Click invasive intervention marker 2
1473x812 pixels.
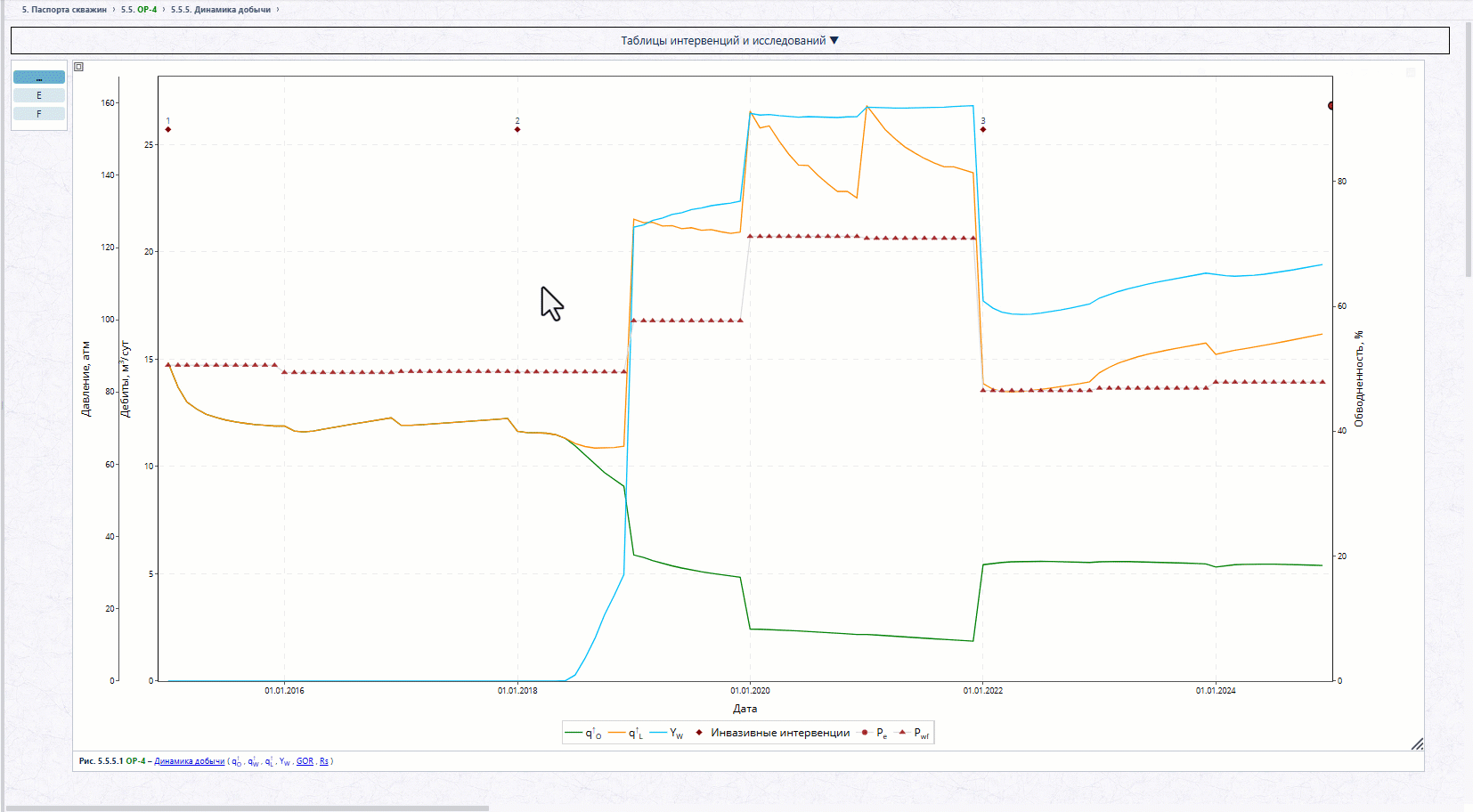point(517,129)
